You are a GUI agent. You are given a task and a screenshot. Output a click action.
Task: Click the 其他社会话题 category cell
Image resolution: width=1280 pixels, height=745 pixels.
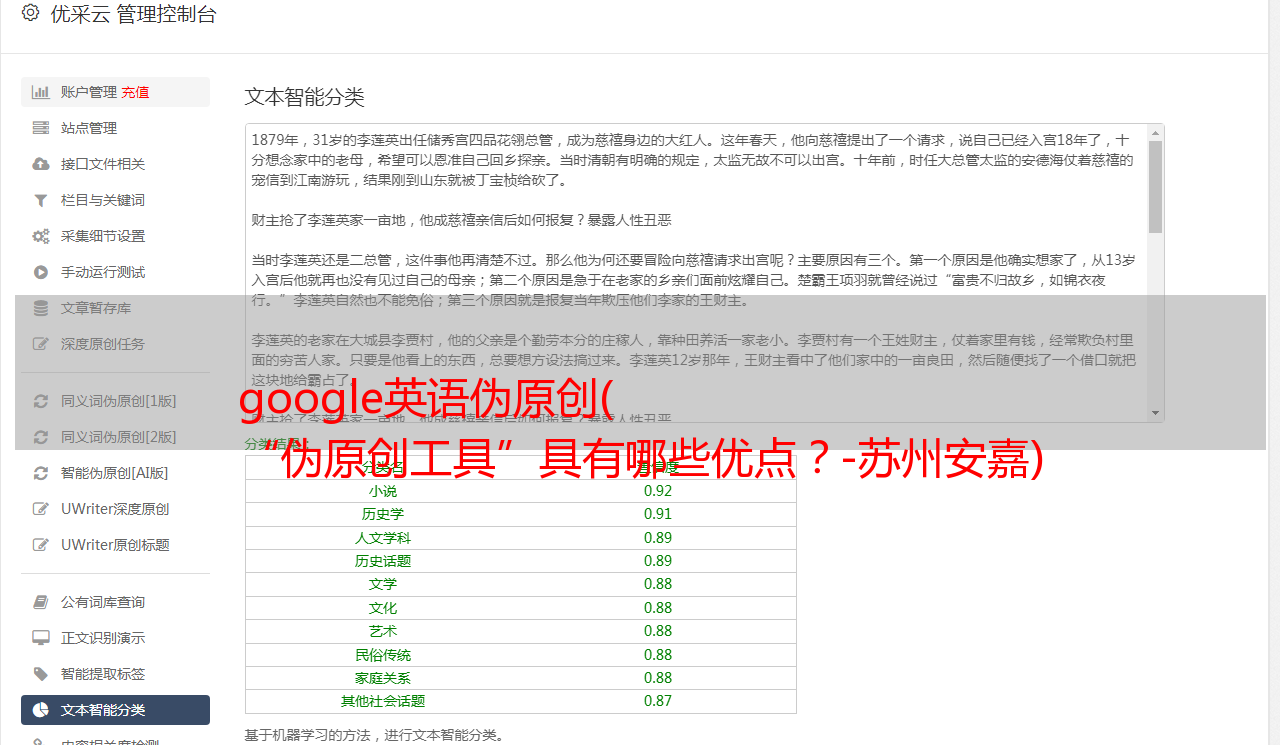click(x=383, y=701)
